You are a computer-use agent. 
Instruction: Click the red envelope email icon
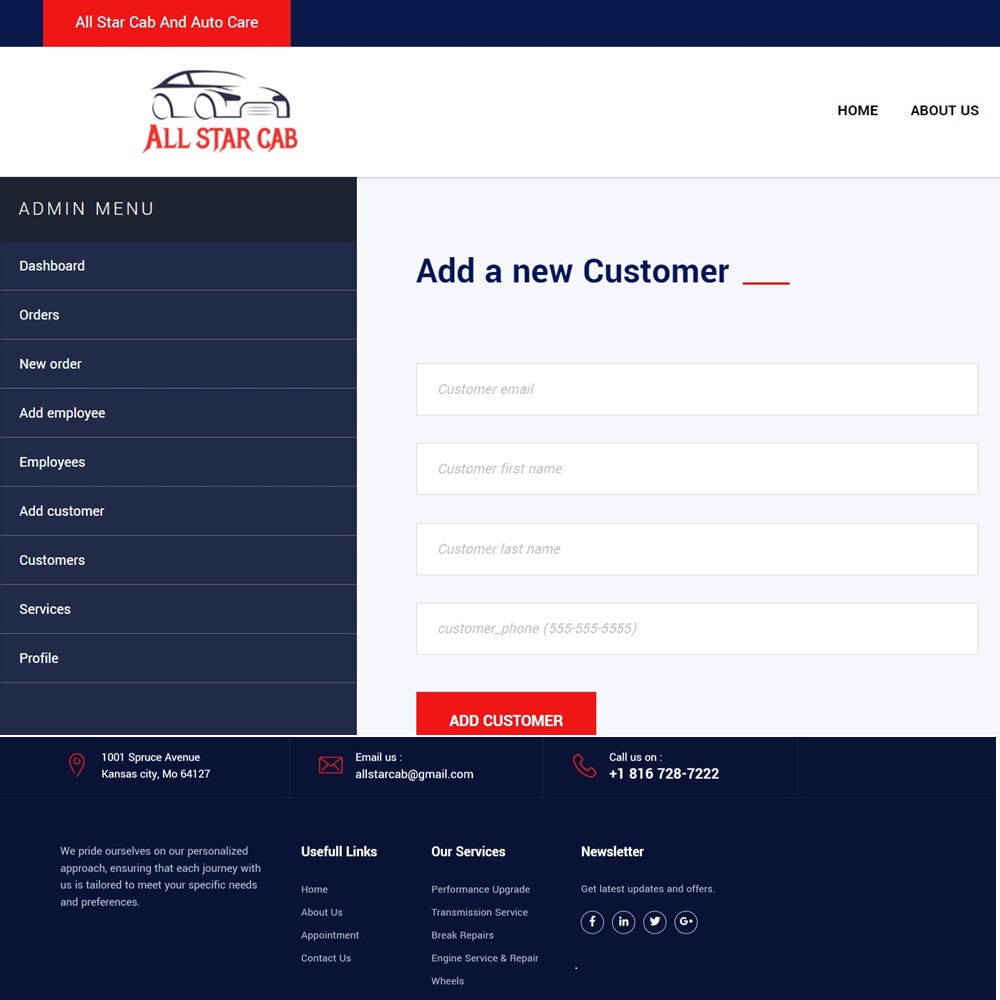[330, 766]
